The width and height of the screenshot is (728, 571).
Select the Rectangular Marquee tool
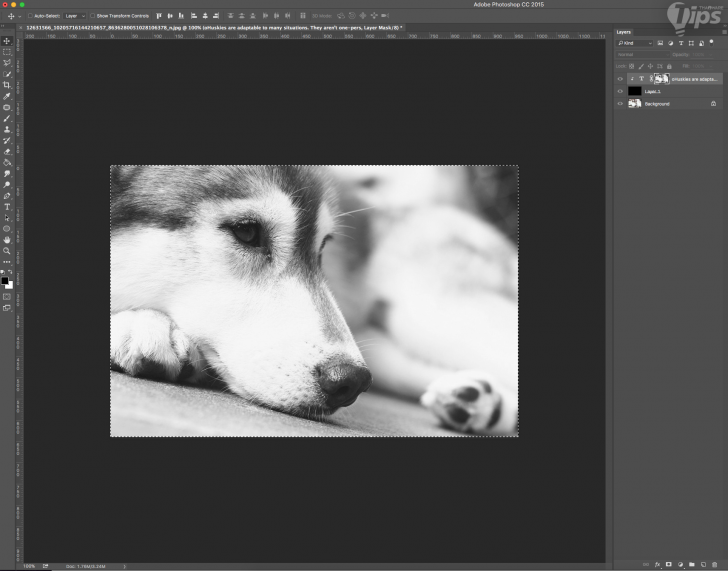point(6,52)
